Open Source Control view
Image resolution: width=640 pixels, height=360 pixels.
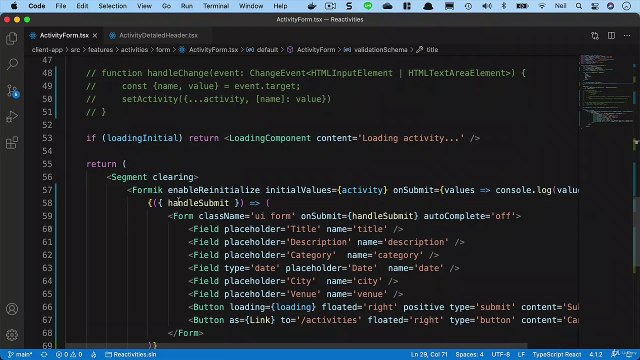point(12,91)
